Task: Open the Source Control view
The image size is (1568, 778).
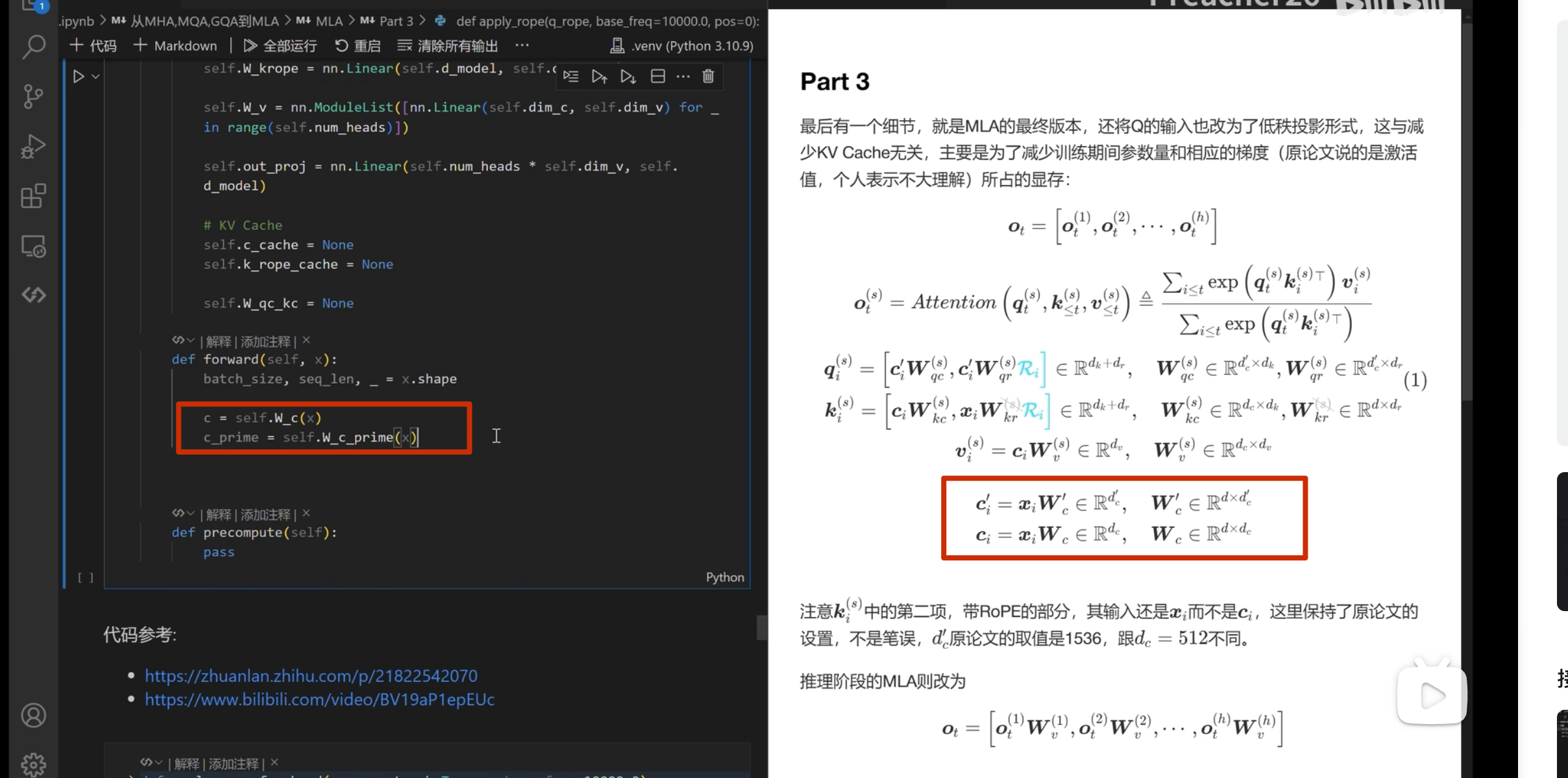Action: coord(33,96)
